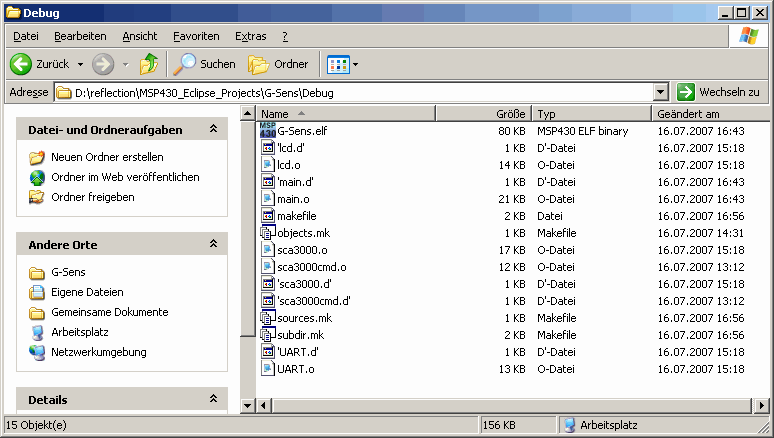The height and width of the screenshot is (438, 774).
Task: Toggle the Ordner folders pane button
Action: pos(277,64)
